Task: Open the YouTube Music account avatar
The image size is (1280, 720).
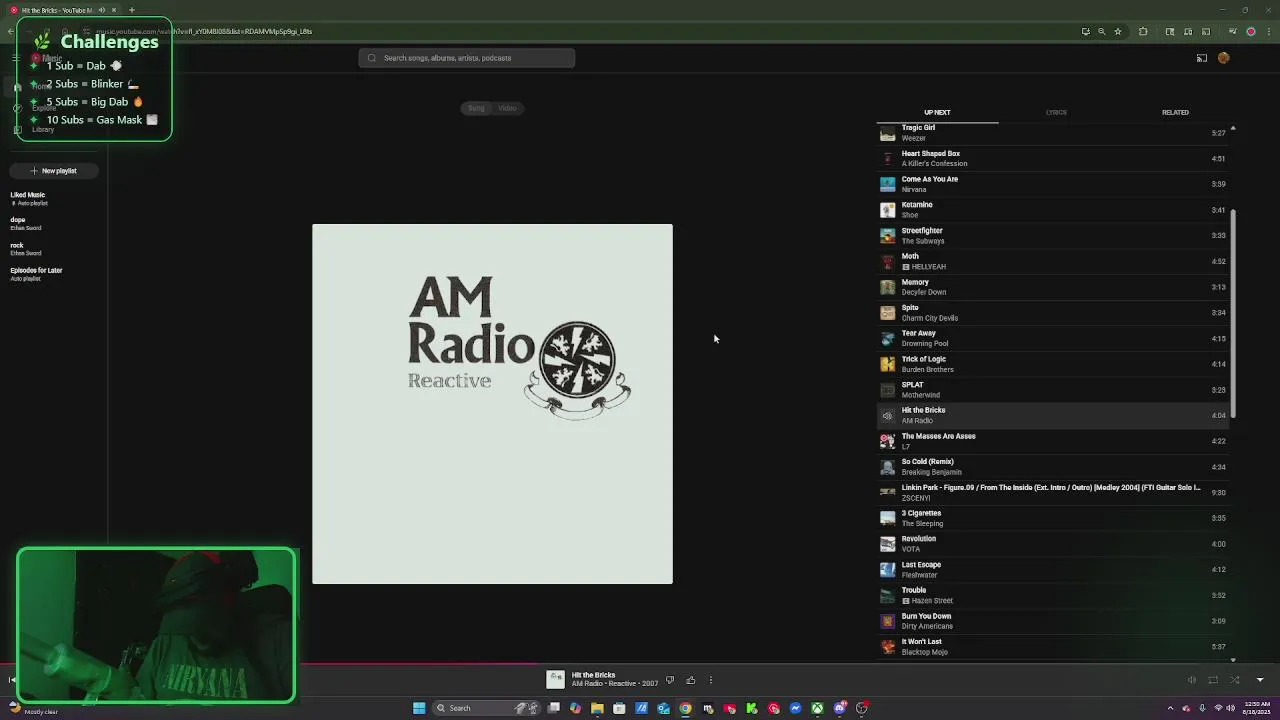Action: [1223, 58]
